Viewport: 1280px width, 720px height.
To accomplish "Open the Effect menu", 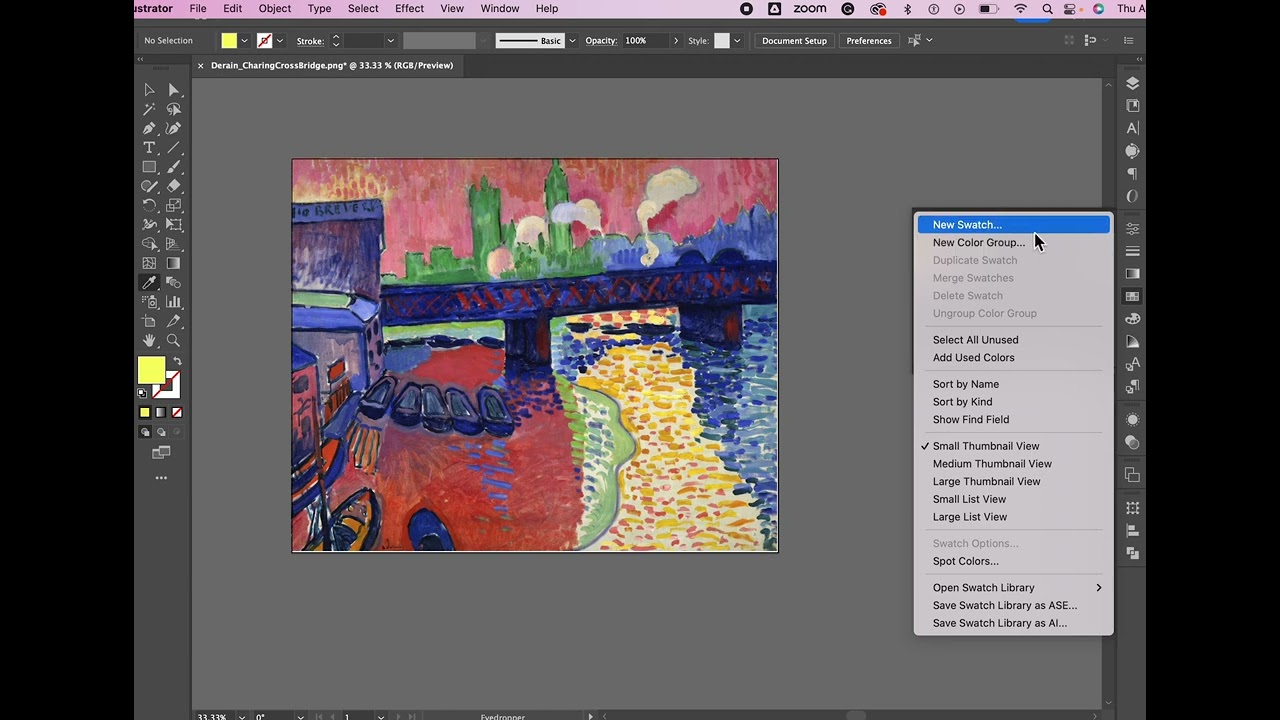I will tap(409, 9).
